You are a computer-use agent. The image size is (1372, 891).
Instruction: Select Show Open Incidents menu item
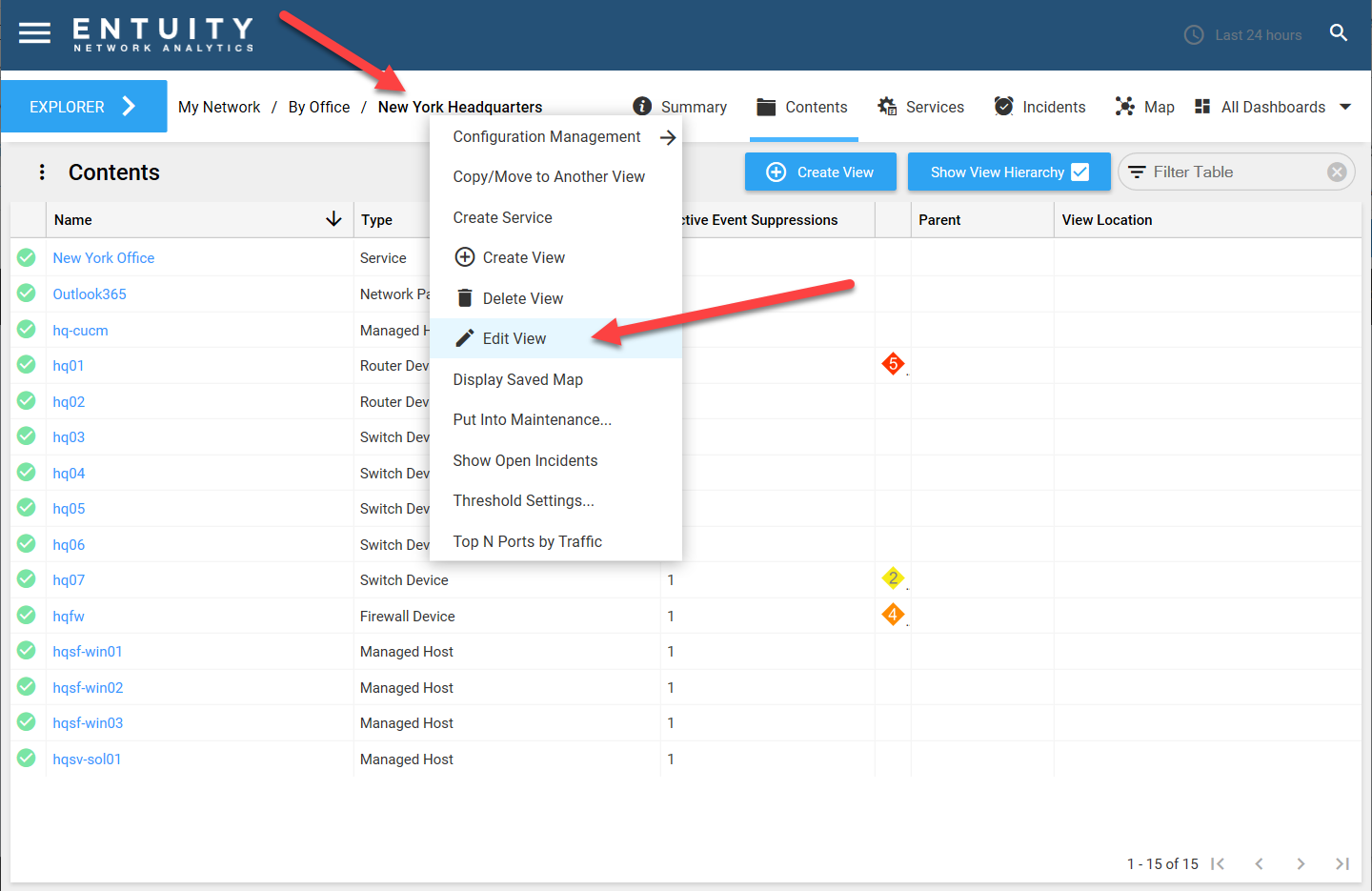[525, 460]
